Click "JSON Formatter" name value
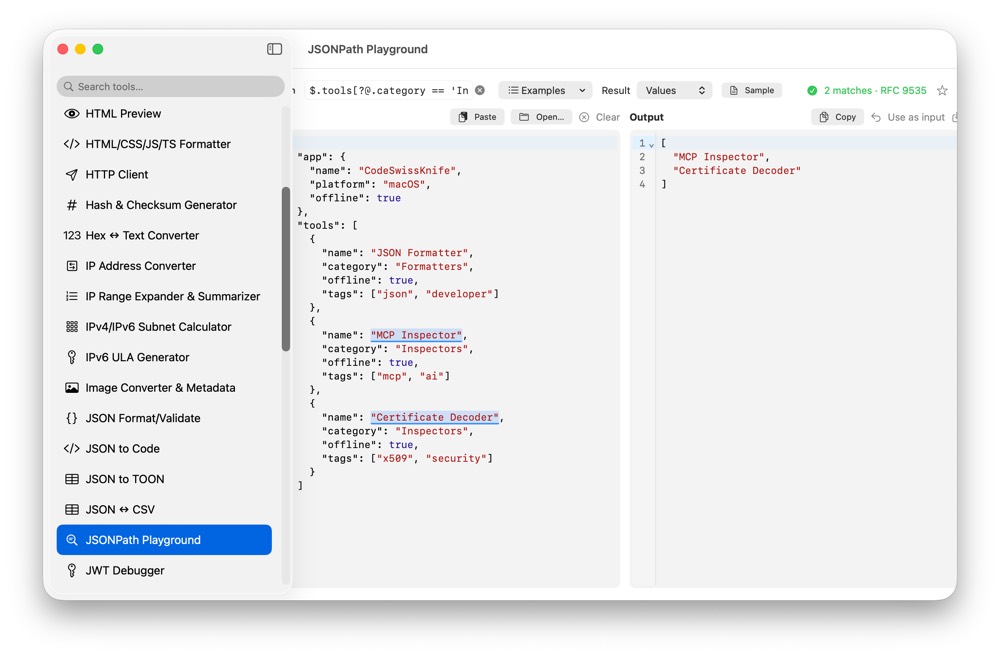1000x657 pixels. pyautogui.click(x=420, y=253)
